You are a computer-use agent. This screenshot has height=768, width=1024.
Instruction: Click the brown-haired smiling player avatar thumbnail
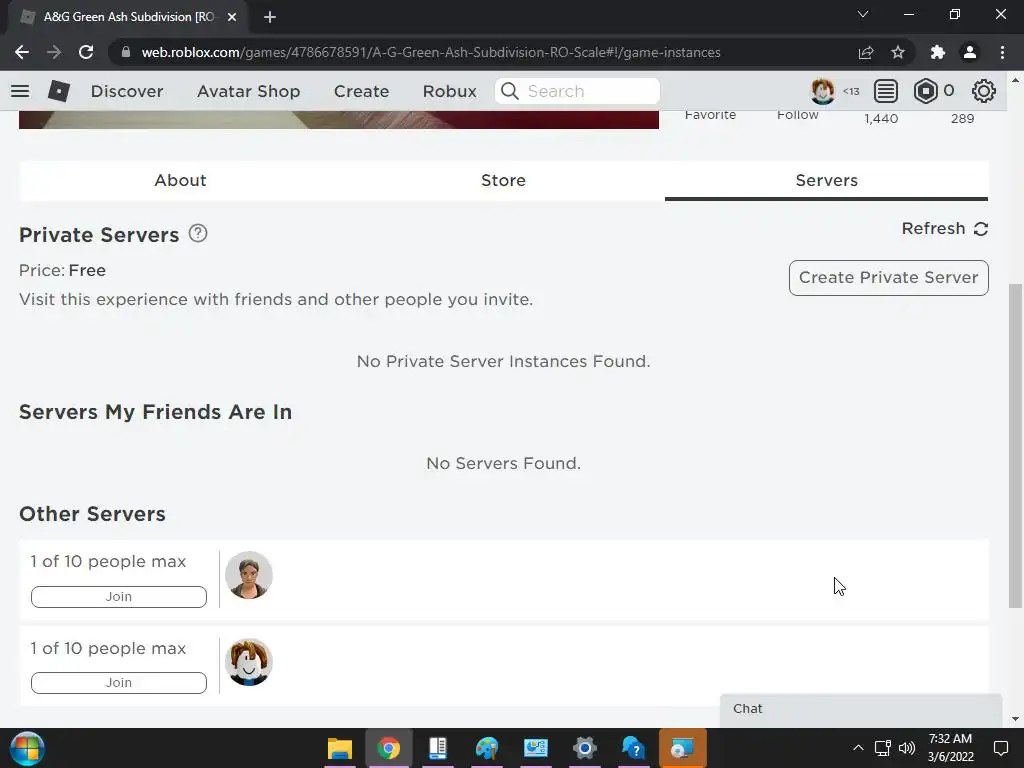[249, 662]
